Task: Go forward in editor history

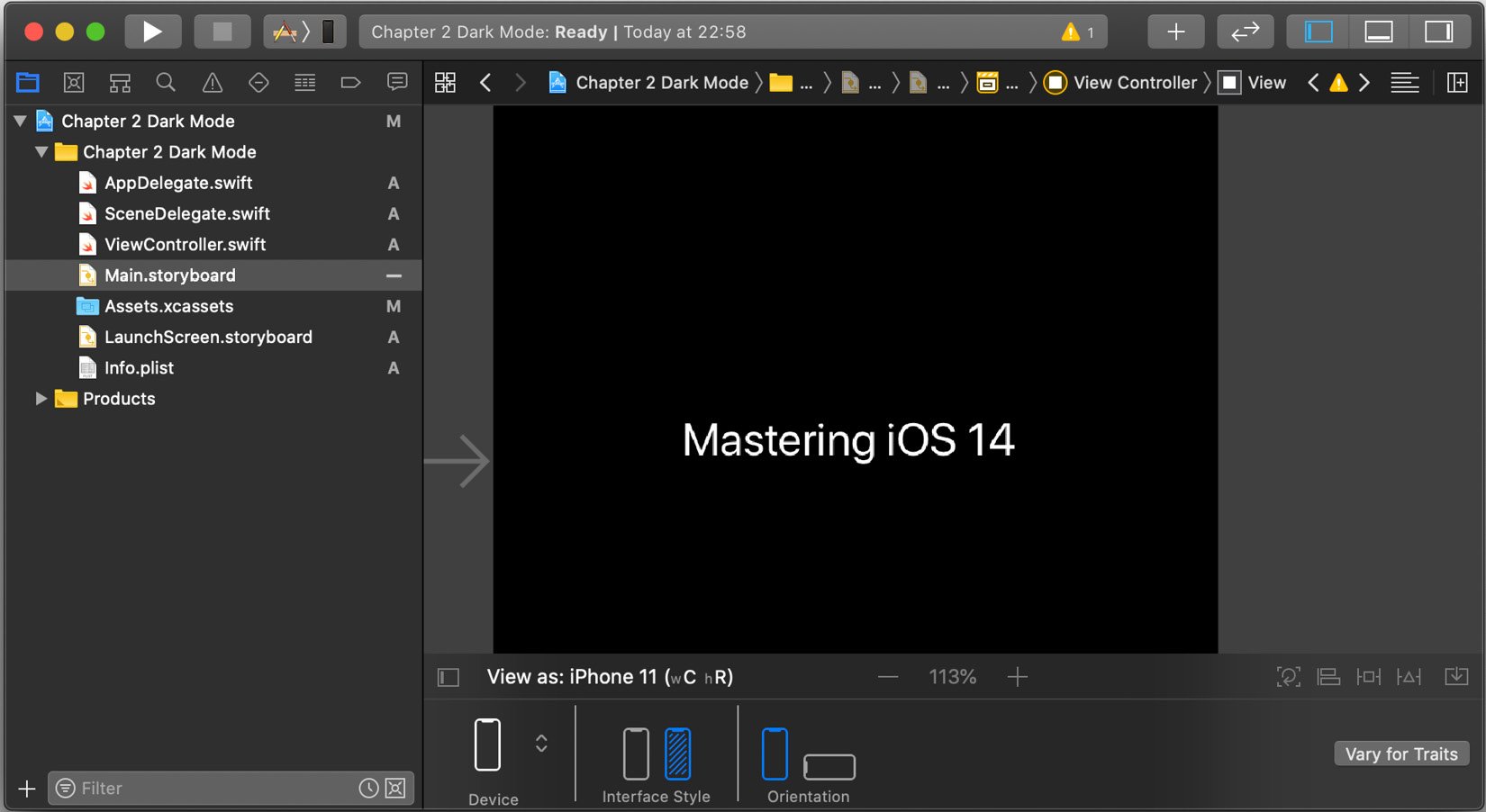Action: coord(520,83)
